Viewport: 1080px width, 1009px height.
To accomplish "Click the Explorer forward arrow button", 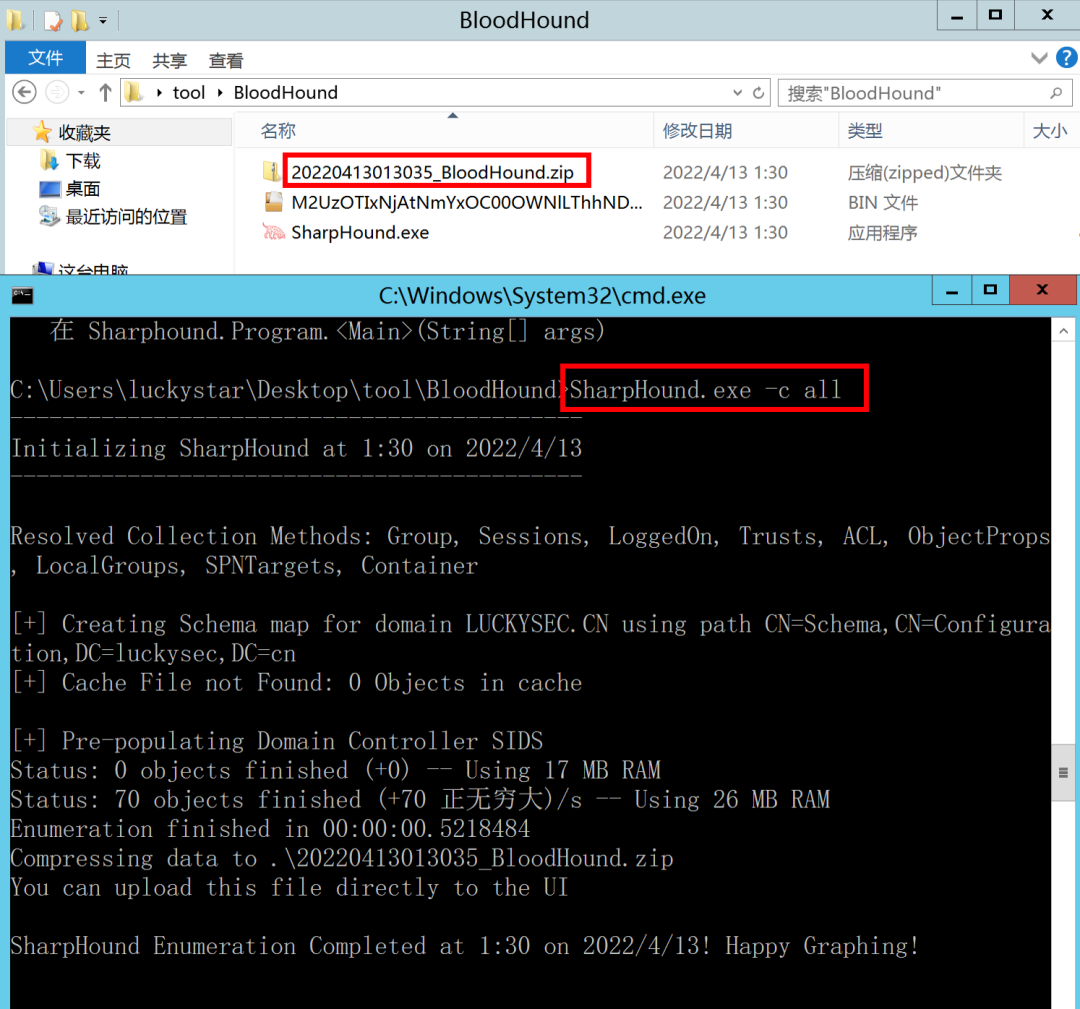I will [56, 92].
